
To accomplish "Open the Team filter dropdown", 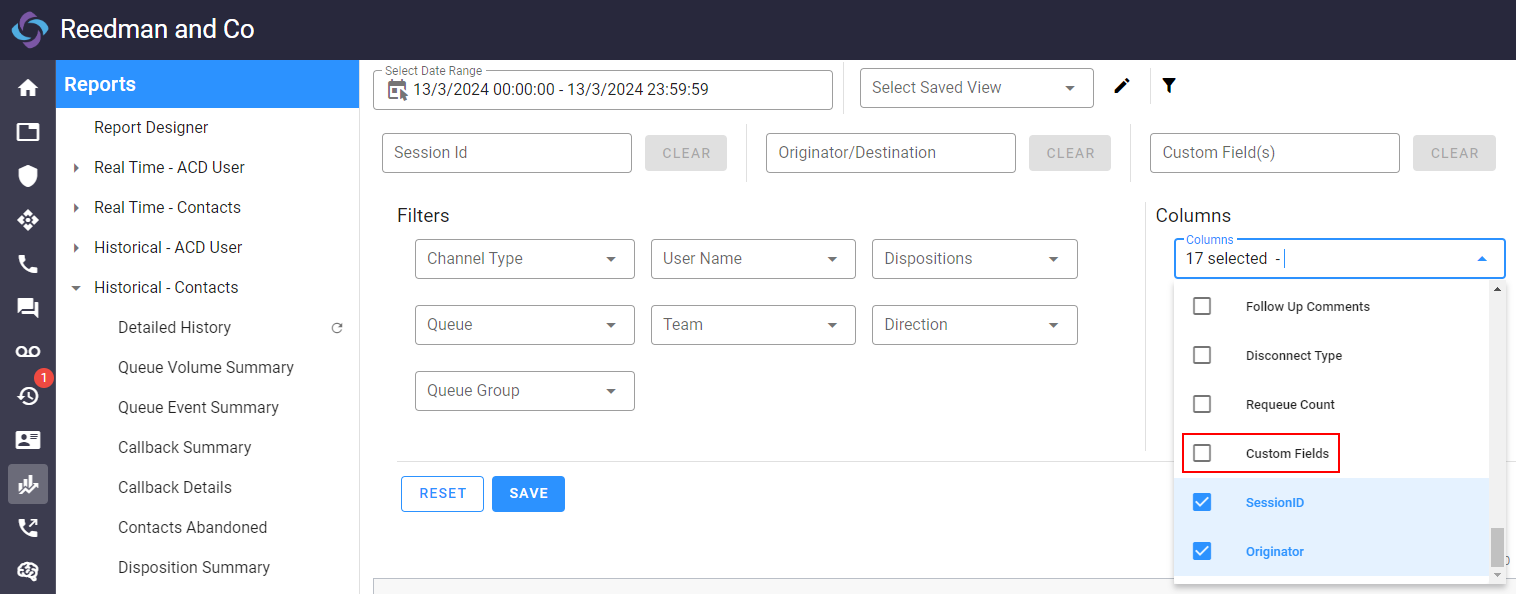I will [753, 325].
